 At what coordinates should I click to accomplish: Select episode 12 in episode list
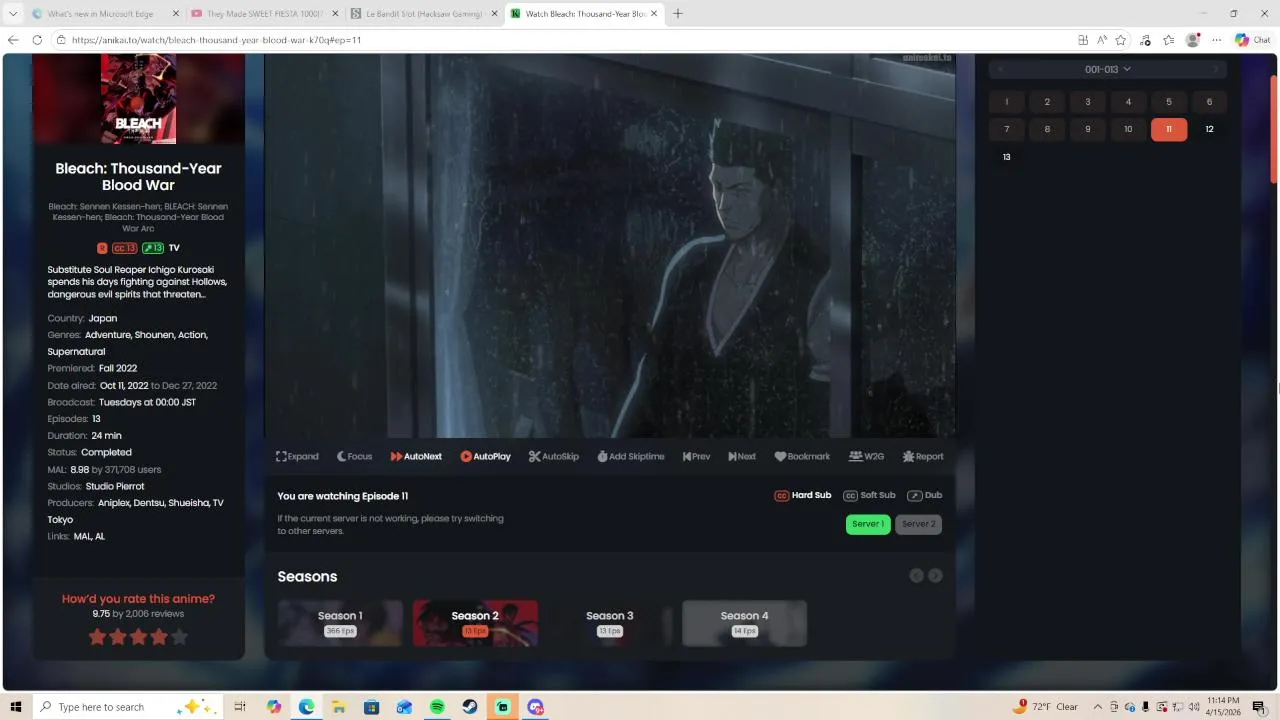(1209, 129)
